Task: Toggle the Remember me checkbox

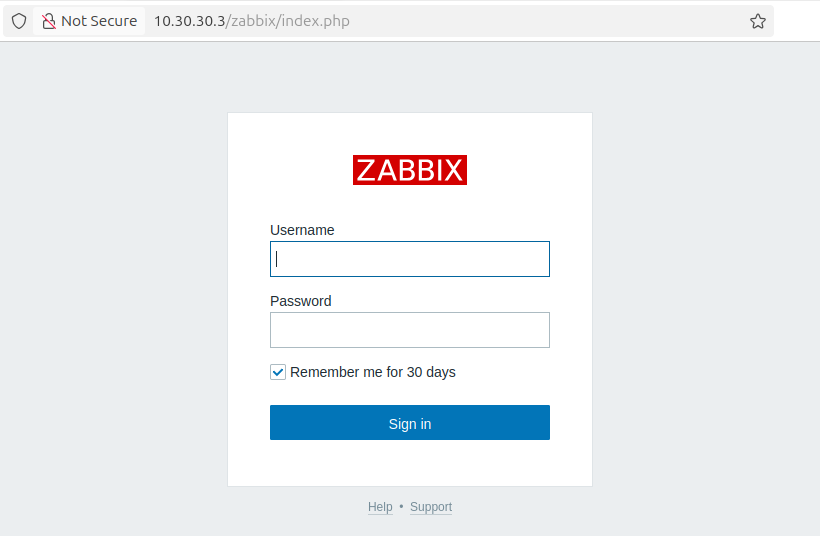Action: click(x=278, y=372)
